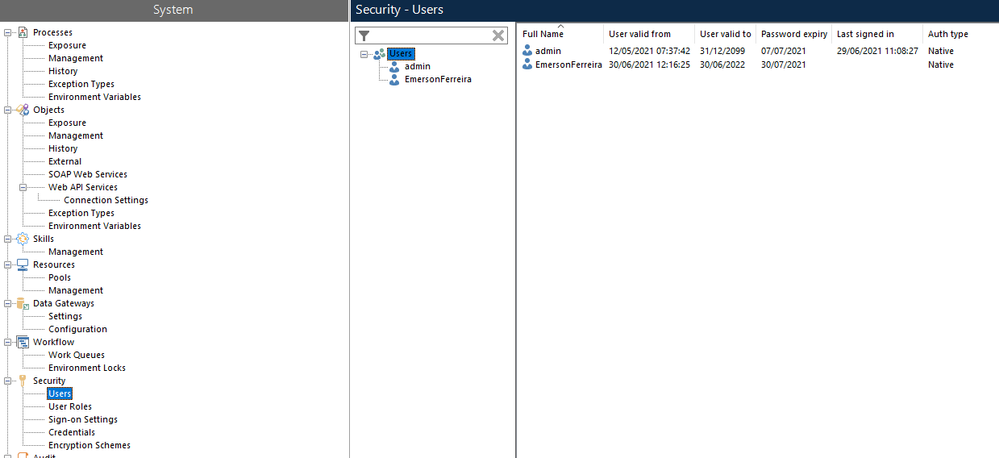
Task: Click the Resources monitor icon
Action: click(23, 264)
